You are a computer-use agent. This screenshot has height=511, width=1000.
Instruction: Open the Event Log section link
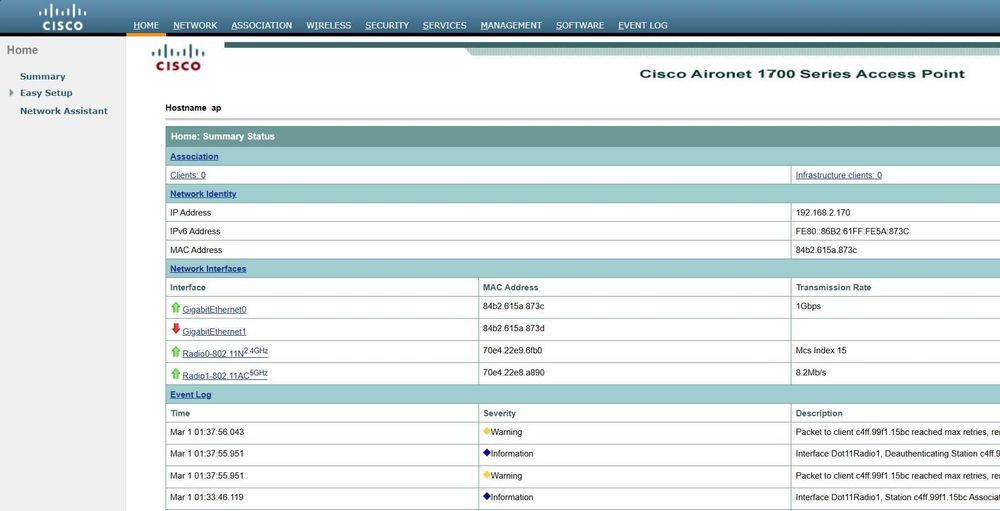point(191,394)
